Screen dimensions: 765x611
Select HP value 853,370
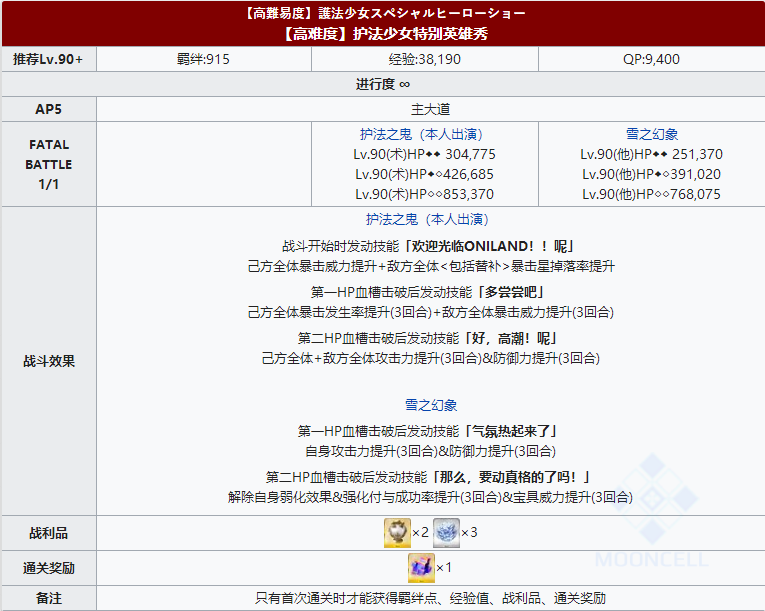point(468,194)
